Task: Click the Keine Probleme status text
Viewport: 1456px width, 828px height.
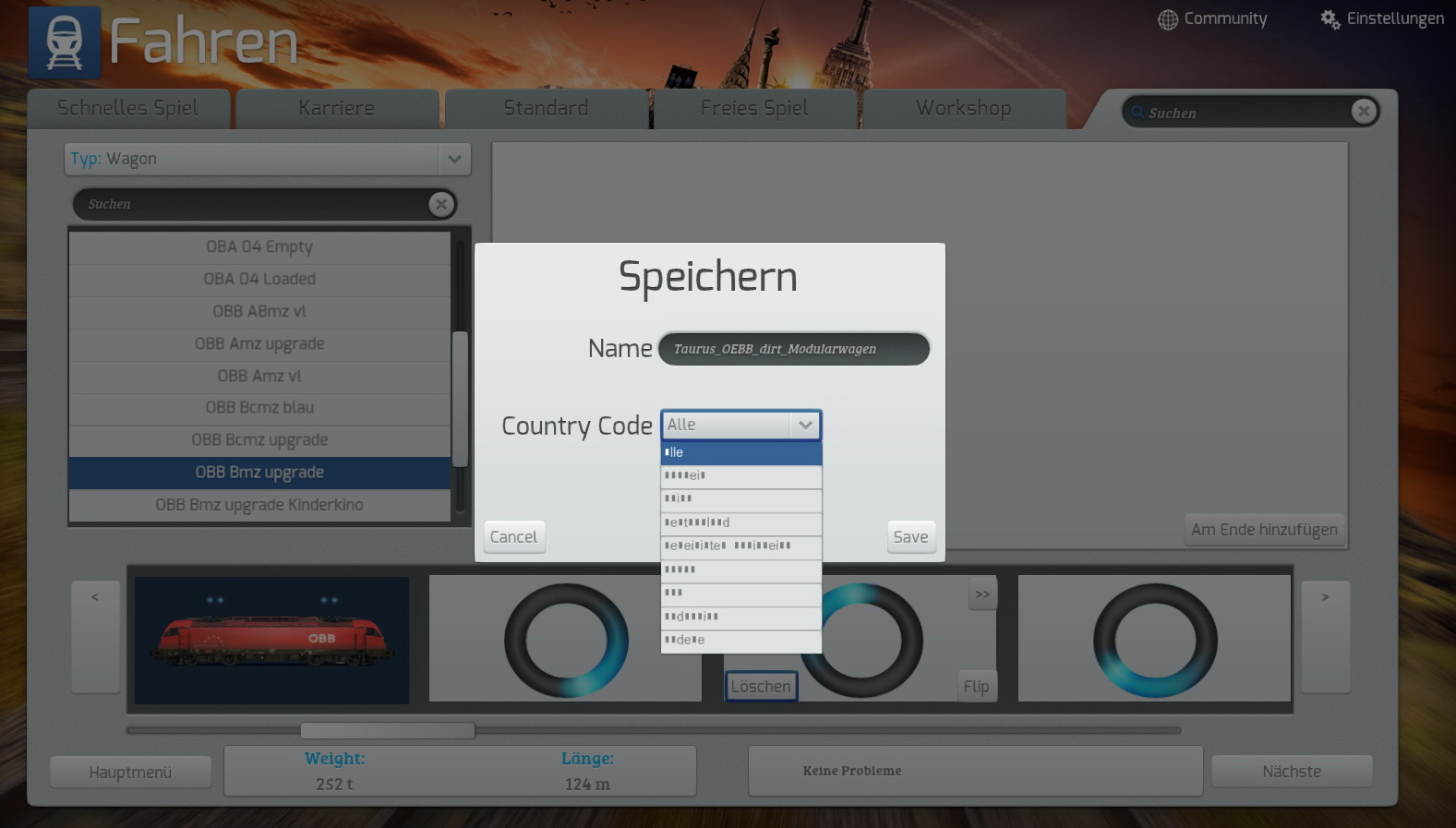Action: (x=852, y=771)
